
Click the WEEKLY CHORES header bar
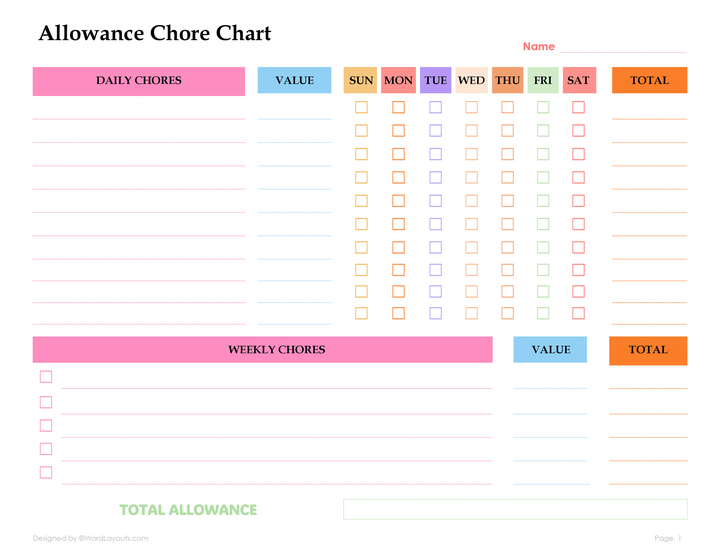coord(262,350)
